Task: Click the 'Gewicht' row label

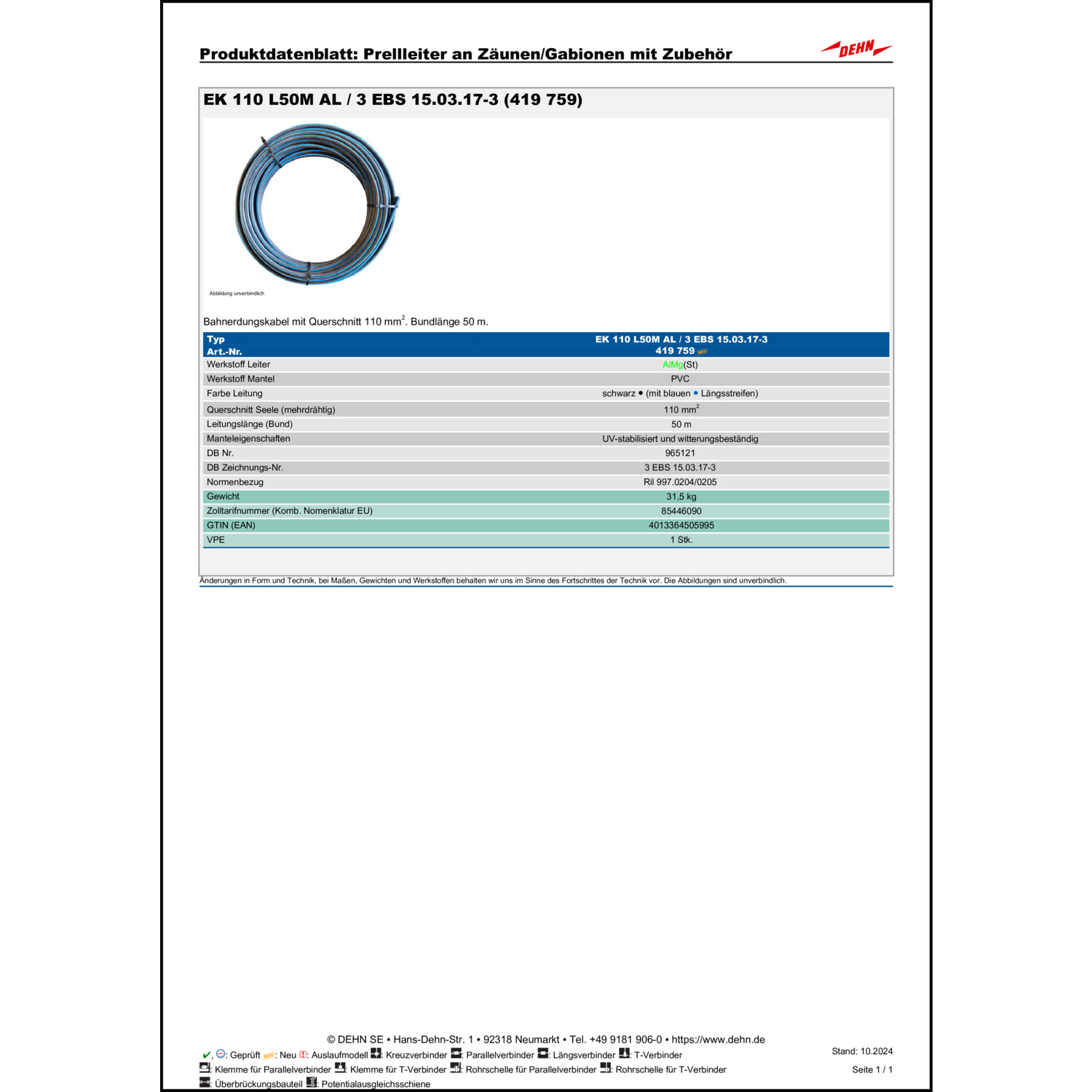Action: tap(223, 496)
